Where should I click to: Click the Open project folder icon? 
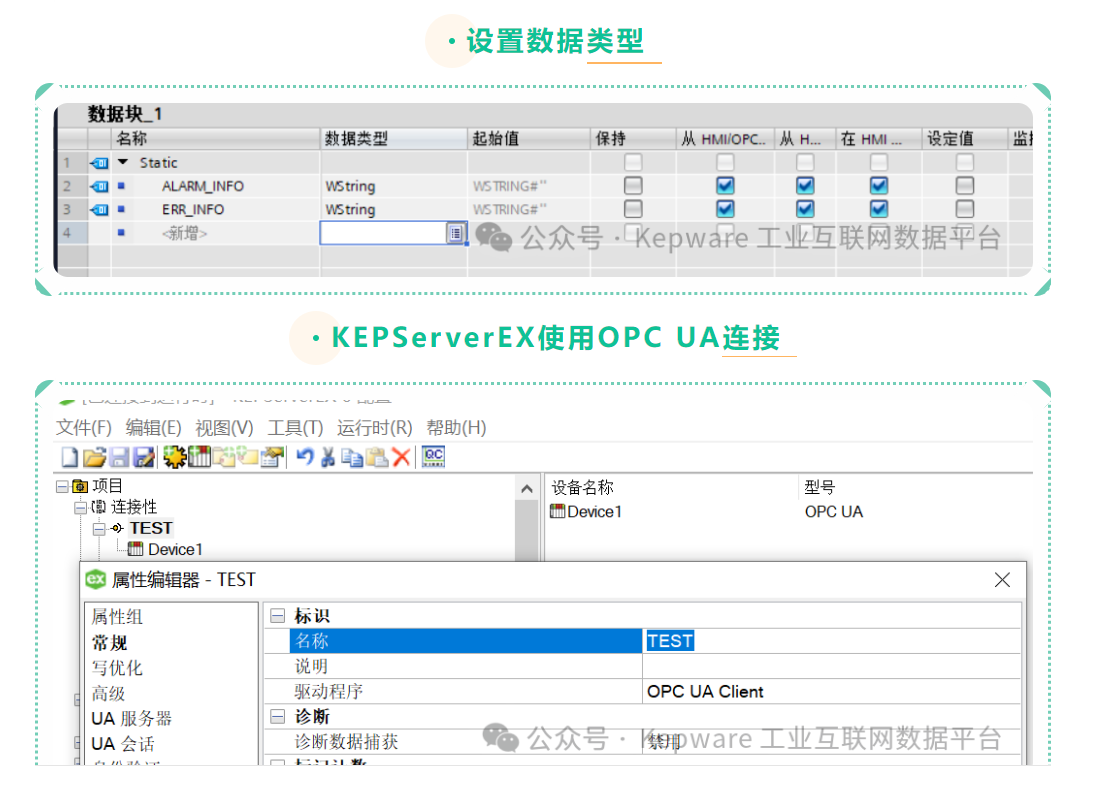tap(94, 457)
